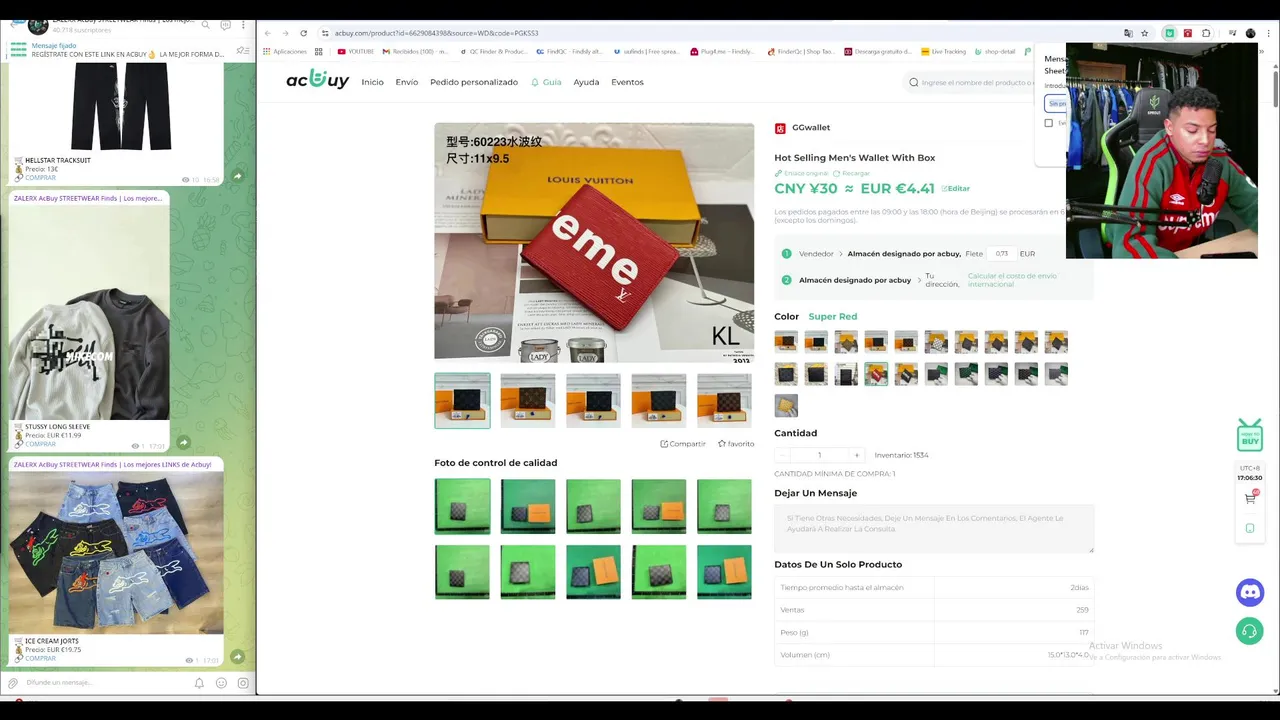Image resolution: width=1280 pixels, height=720 pixels.
Task: Forward the Hellstar Tracksuit post
Action: [237, 176]
